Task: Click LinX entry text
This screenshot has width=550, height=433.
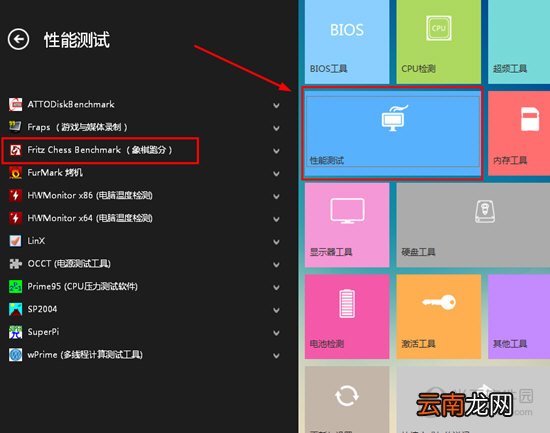Action: point(36,241)
